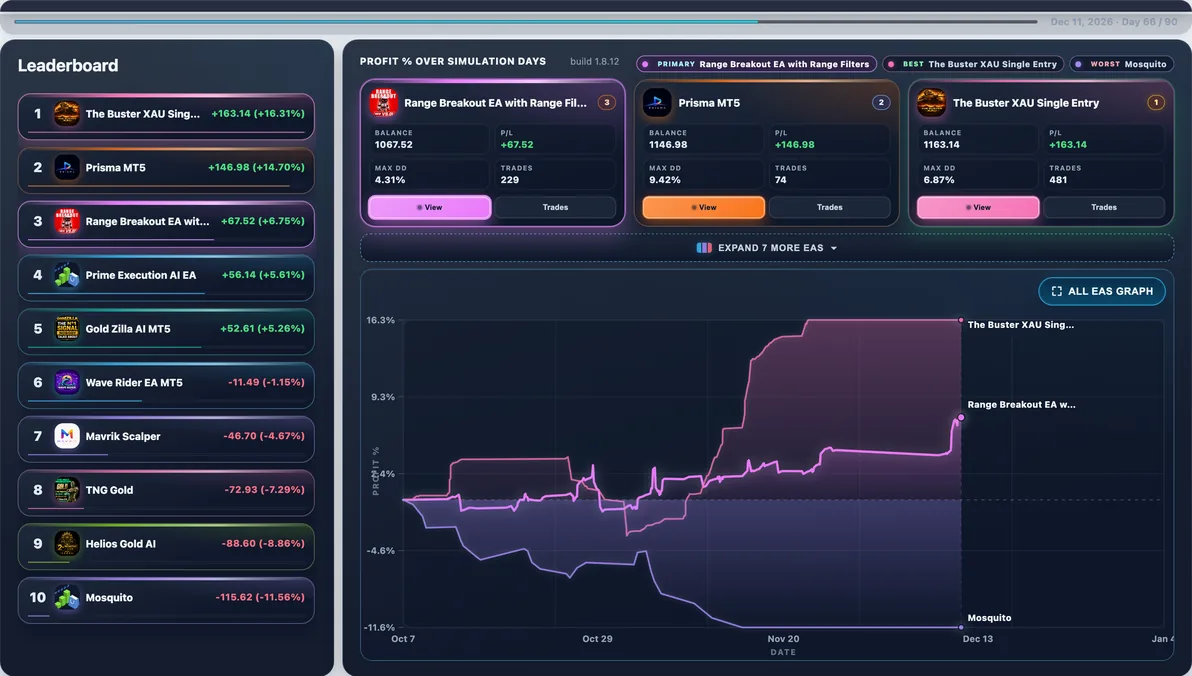Click Helios Gold AI icon
The image size is (1192, 676).
click(x=66, y=544)
